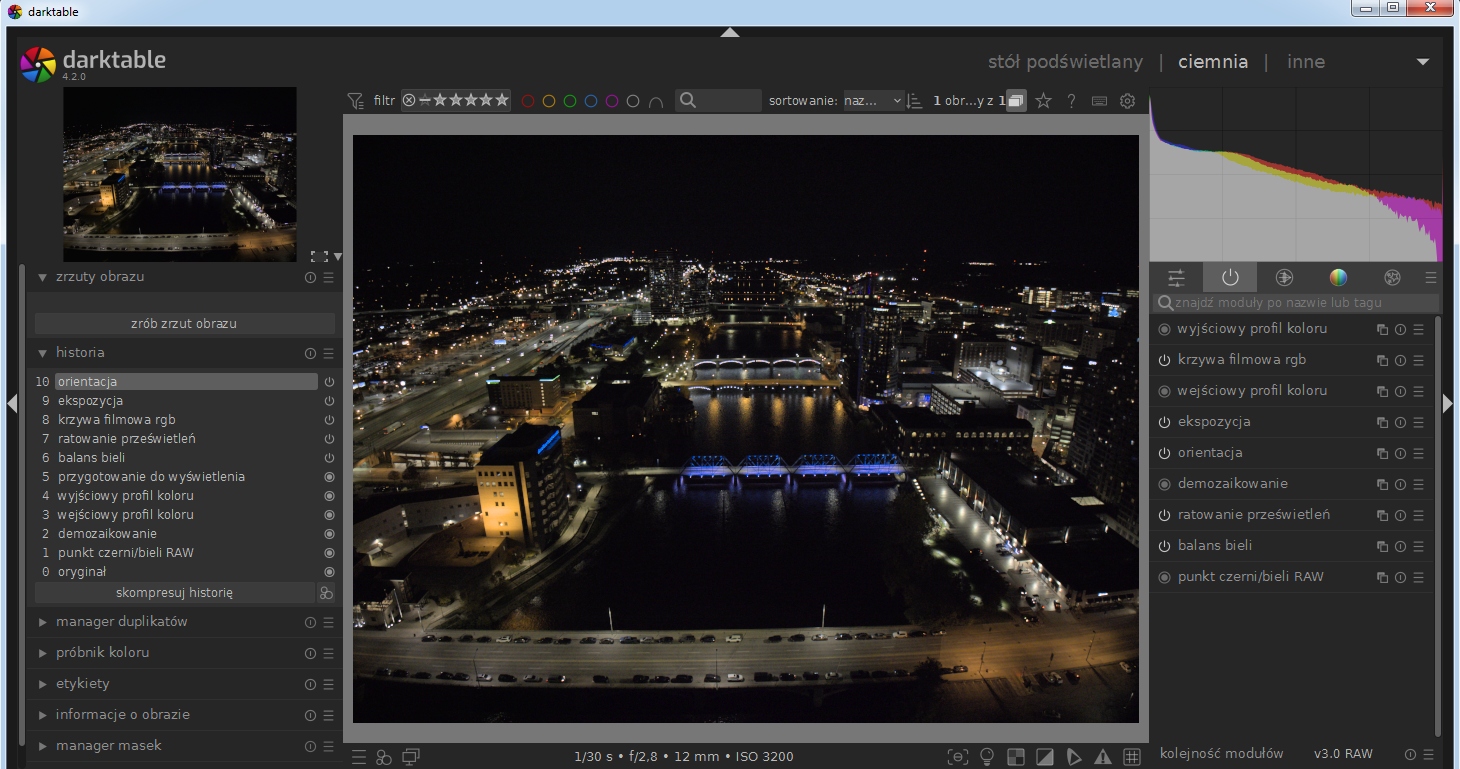Viewport: 1460px width, 769px height.
Task: Turn off the balans bieli module
Action: pos(1164,546)
